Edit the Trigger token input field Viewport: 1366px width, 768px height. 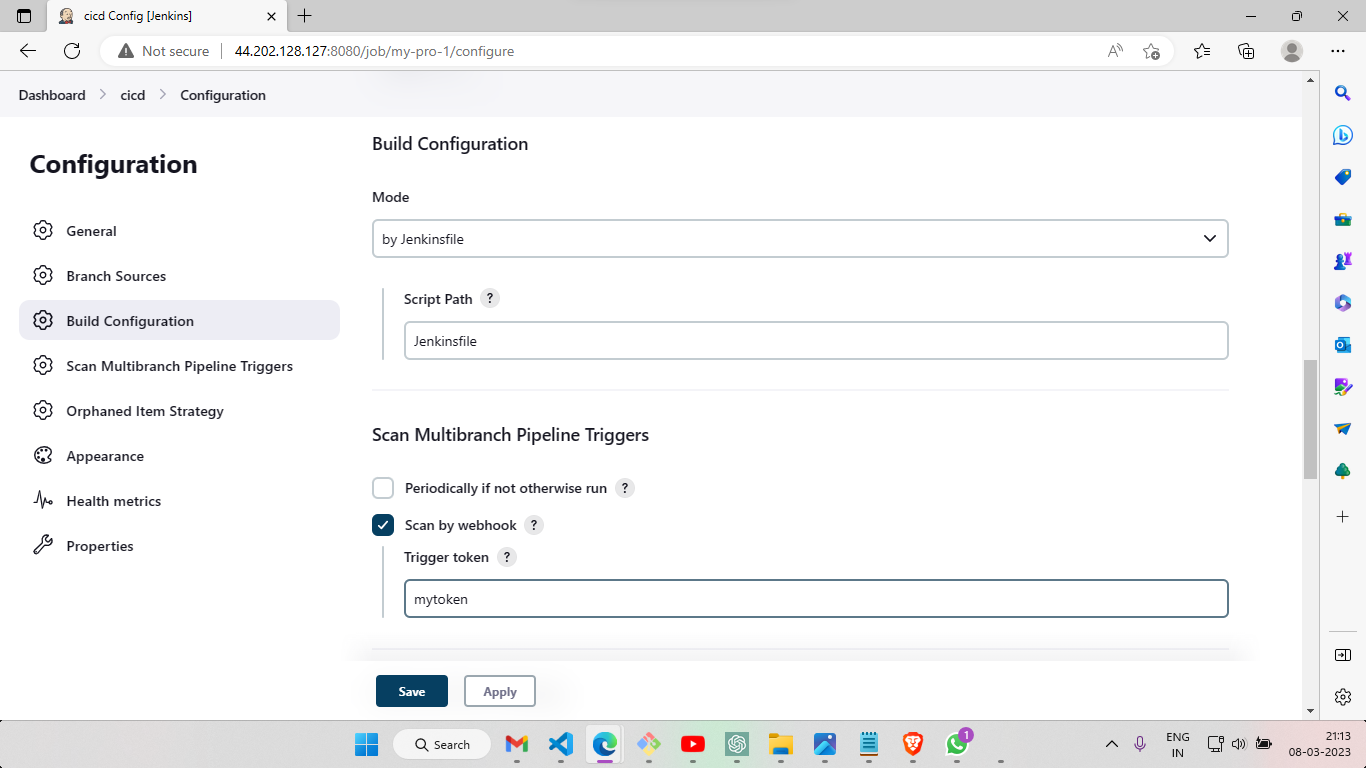816,598
